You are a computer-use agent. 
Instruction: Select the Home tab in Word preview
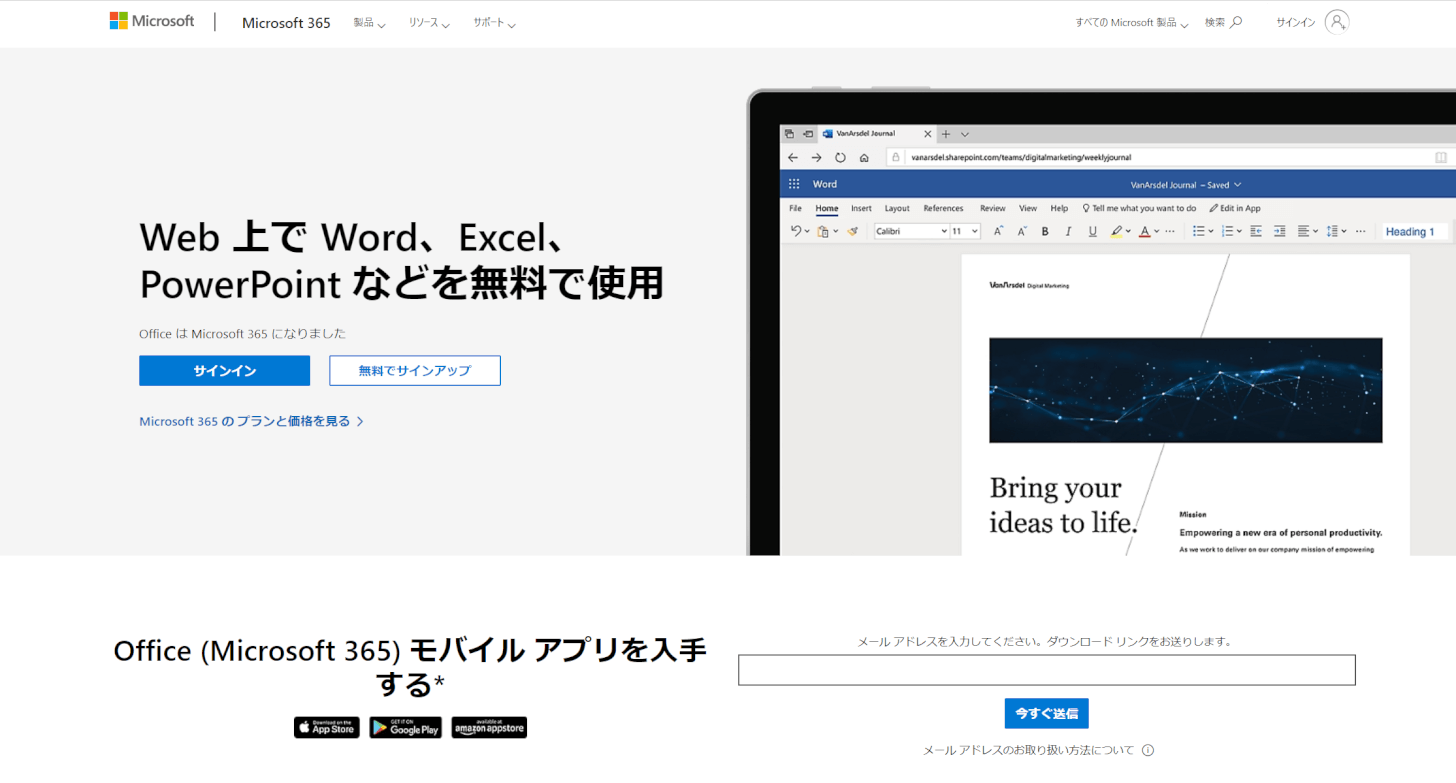click(x=827, y=208)
